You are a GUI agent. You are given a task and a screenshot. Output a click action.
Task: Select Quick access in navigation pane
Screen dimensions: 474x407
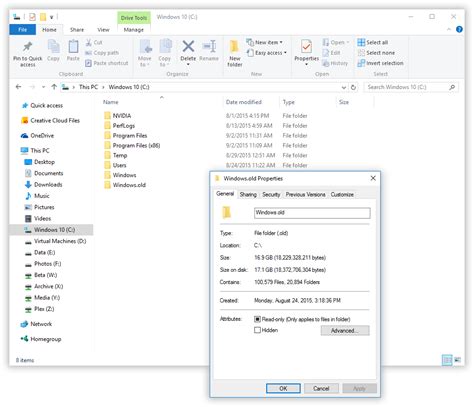(42, 105)
